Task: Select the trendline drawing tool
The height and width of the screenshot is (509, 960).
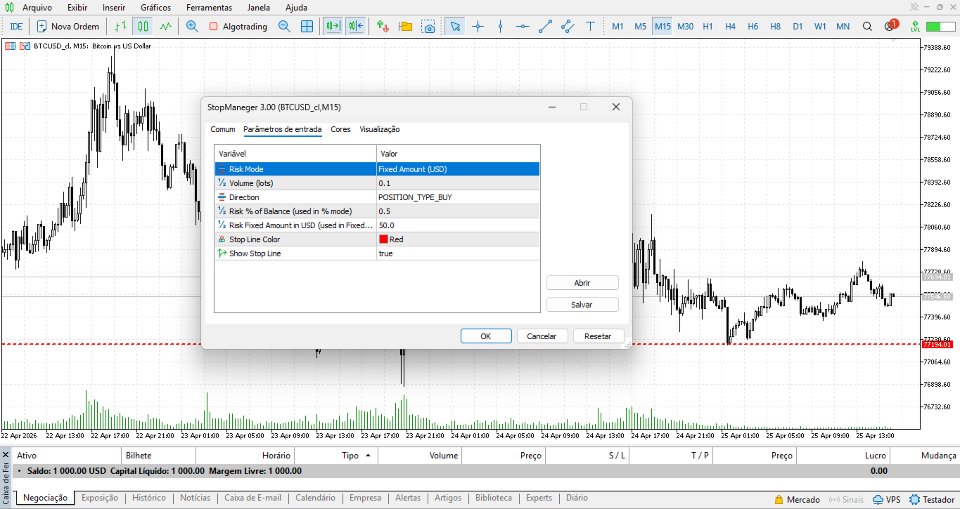Action: (545, 26)
